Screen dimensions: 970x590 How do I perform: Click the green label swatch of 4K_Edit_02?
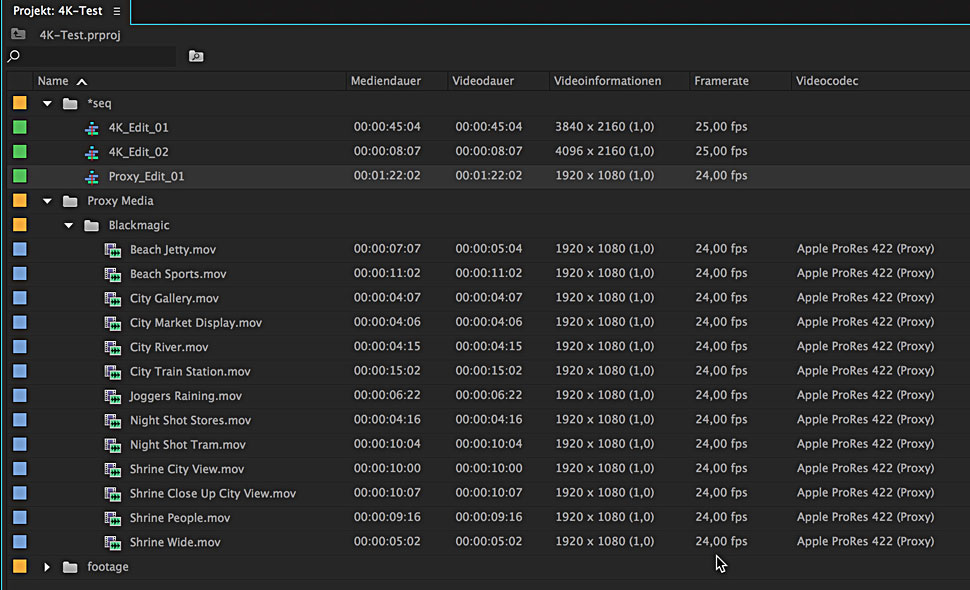(x=20, y=152)
